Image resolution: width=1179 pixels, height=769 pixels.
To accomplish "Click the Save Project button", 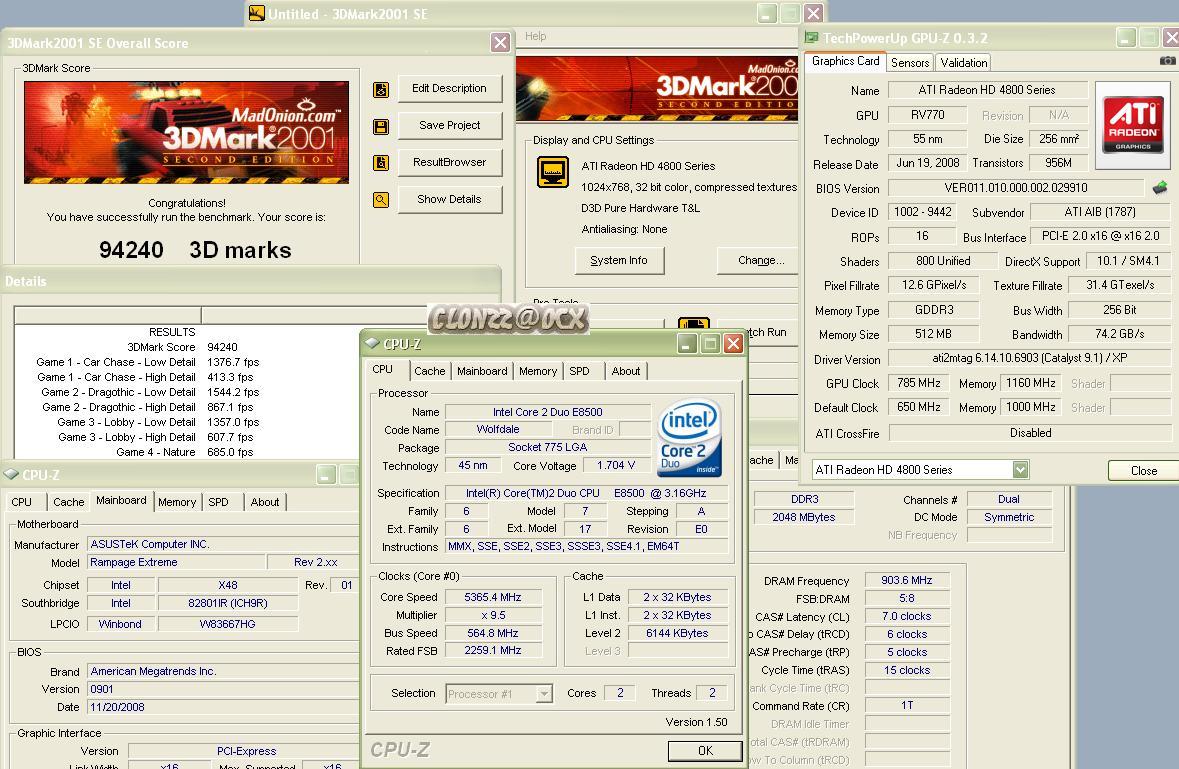I will coord(450,126).
